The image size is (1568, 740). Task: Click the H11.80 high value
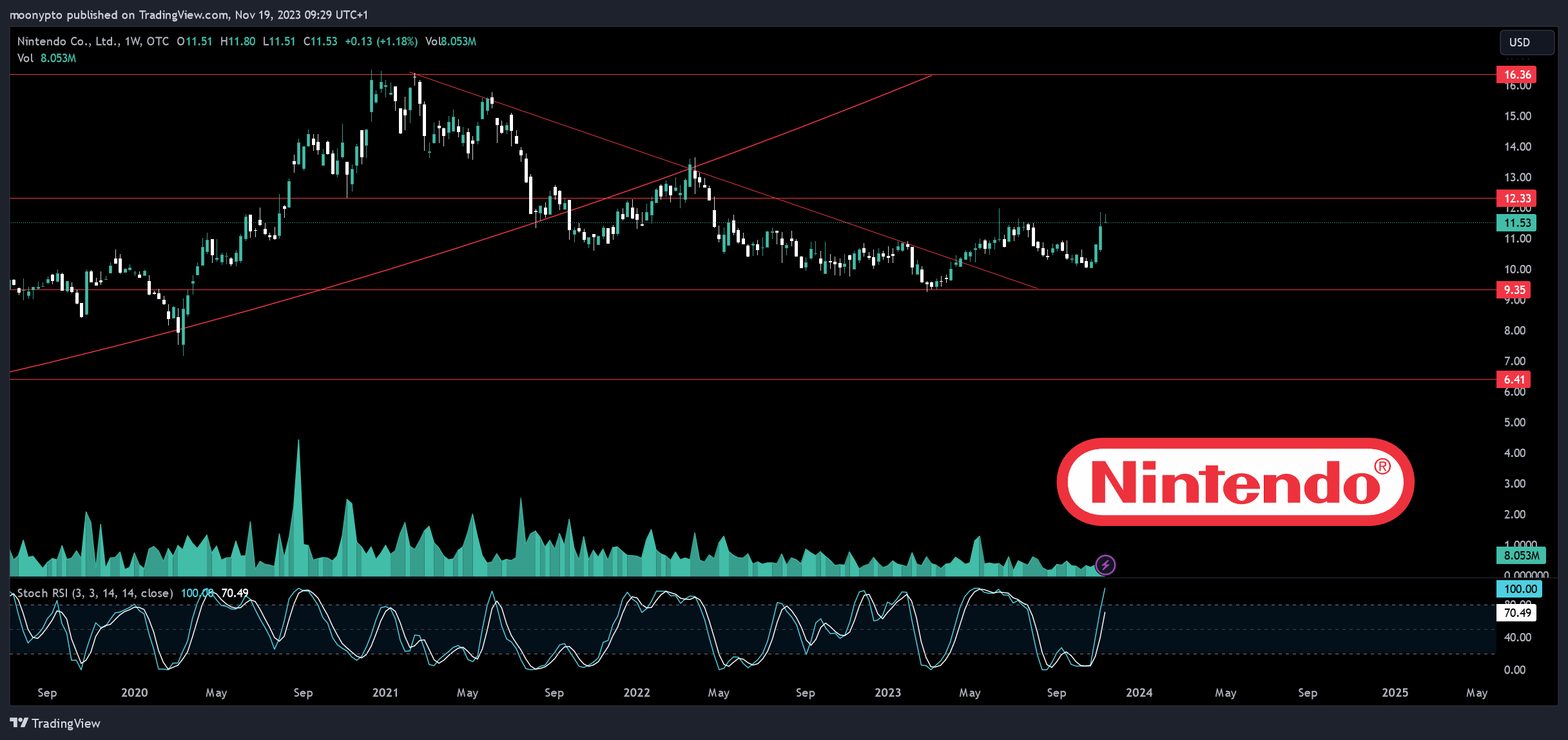238,41
